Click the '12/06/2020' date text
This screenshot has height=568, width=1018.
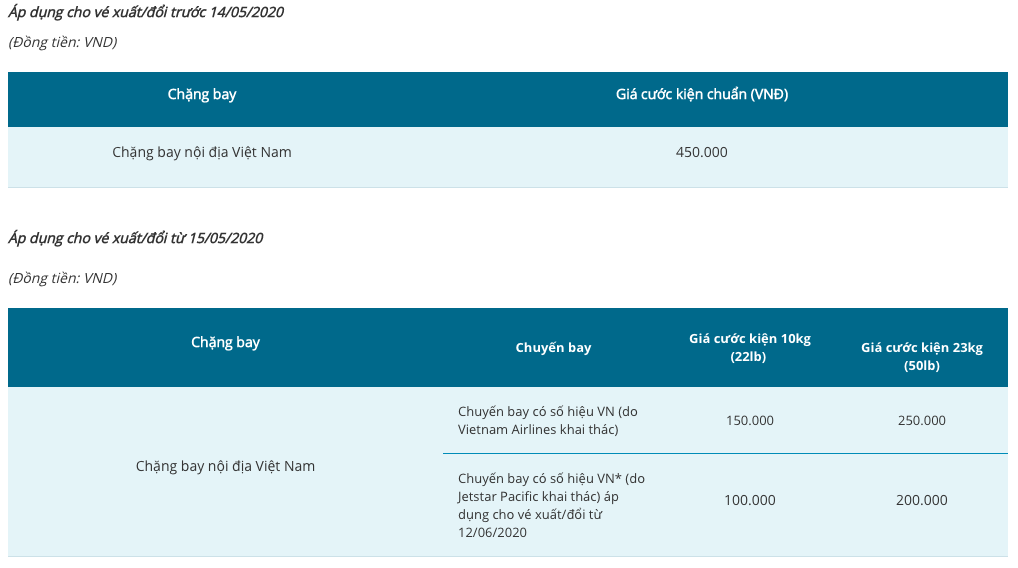492,533
